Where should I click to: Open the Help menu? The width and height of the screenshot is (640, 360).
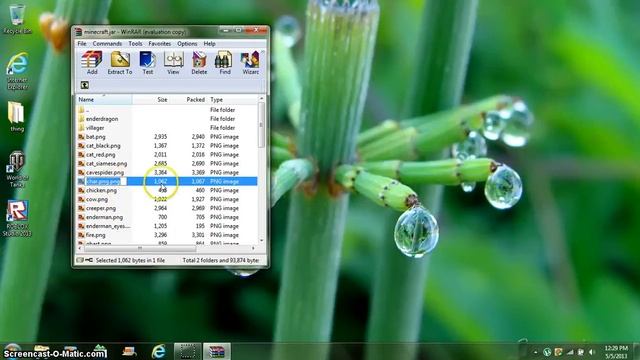[x=209, y=44]
